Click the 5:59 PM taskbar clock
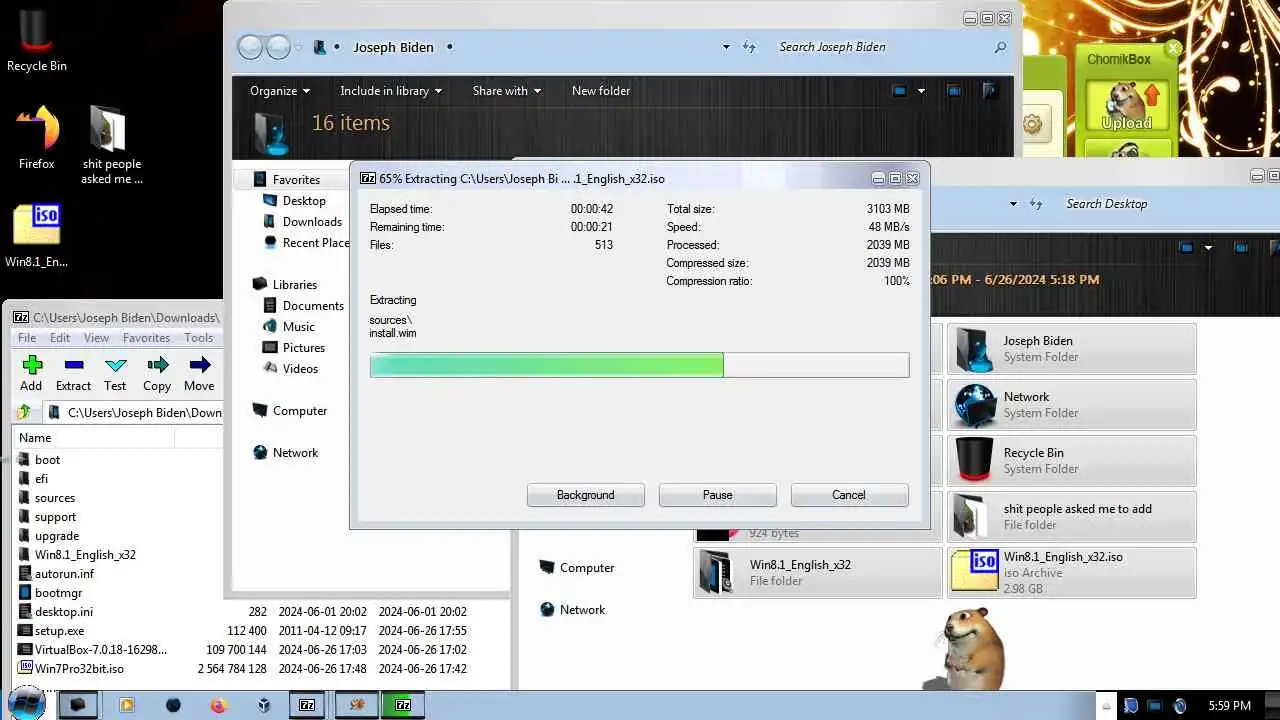The width and height of the screenshot is (1280, 720). click(x=1229, y=706)
